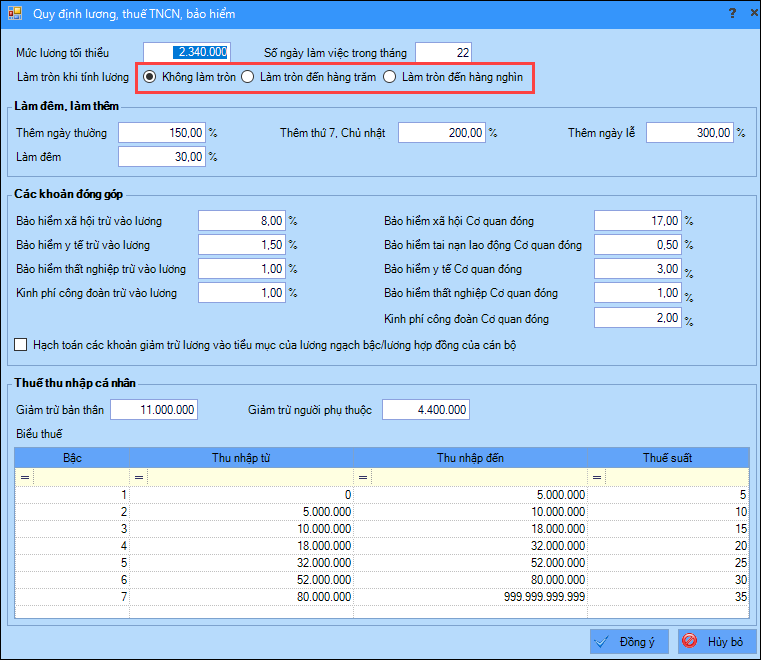
Task: Select the 5.000.000 Thu nhập đến cell
Action: coord(470,495)
